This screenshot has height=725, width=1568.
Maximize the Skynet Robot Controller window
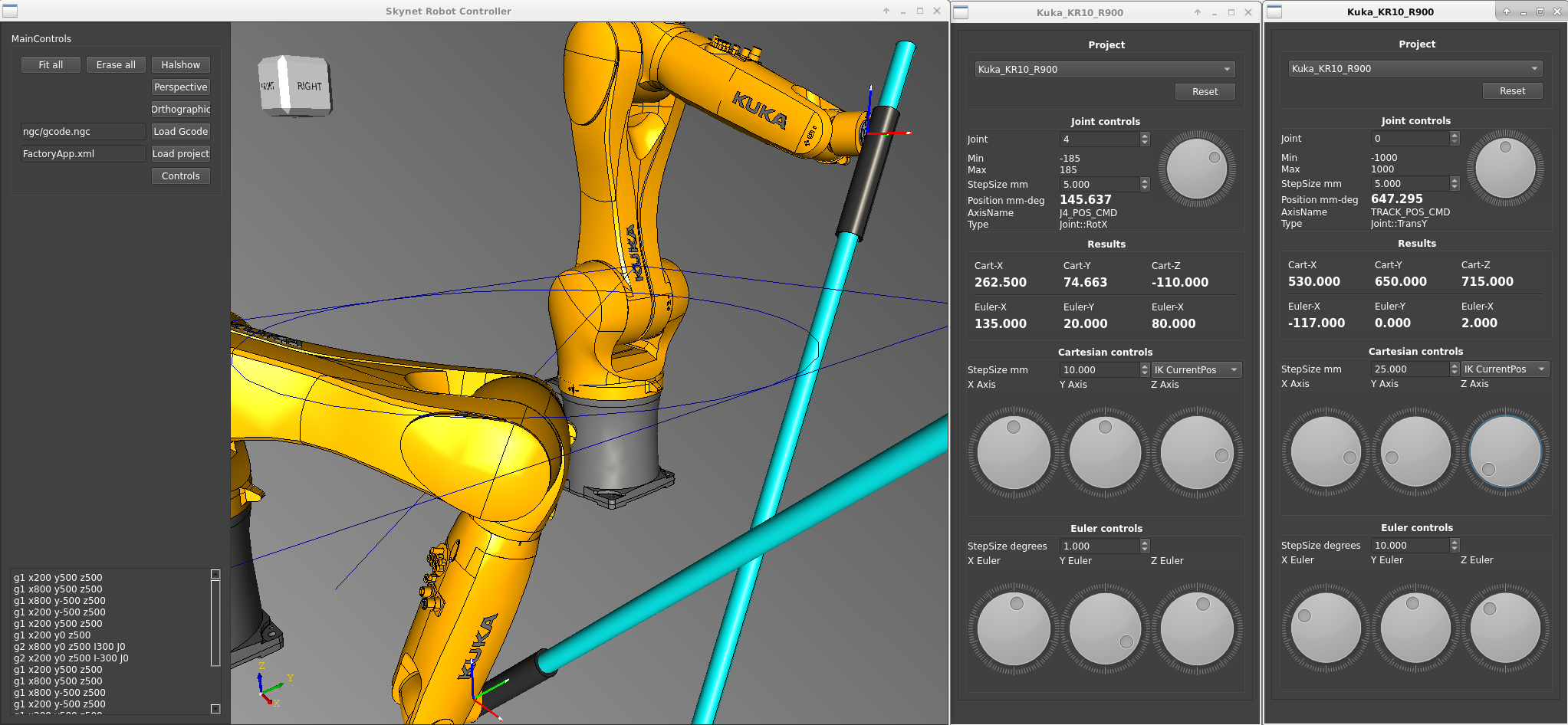point(920,11)
